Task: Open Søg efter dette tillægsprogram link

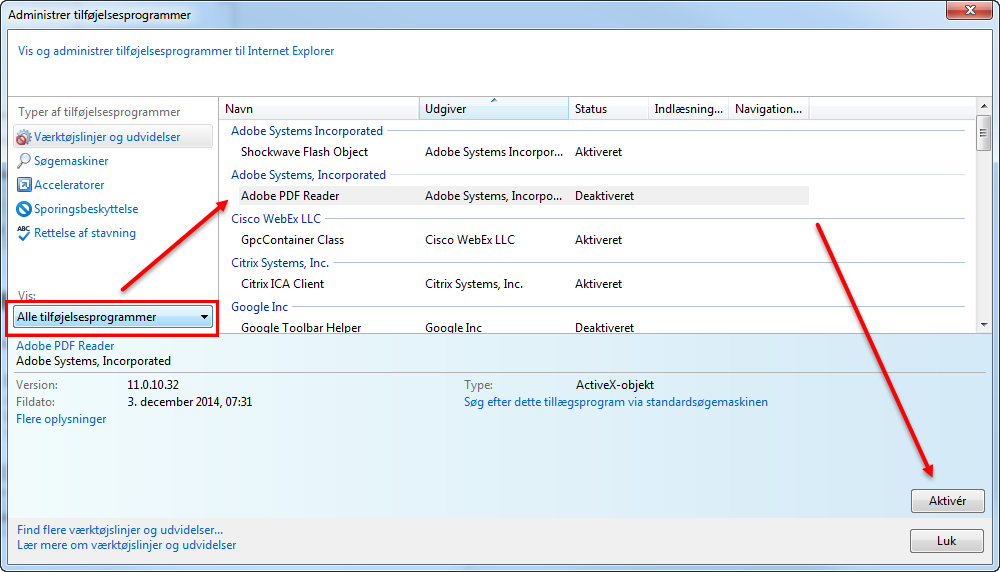Action: pyautogui.click(x=616, y=402)
